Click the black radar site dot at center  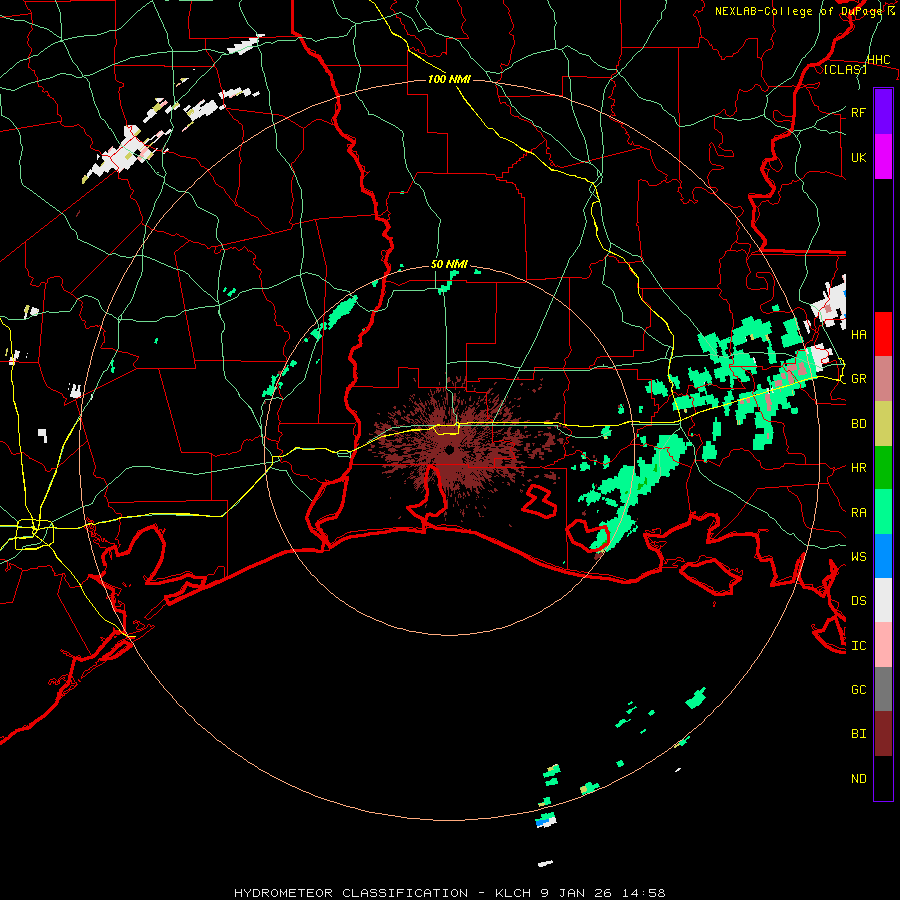(449, 450)
